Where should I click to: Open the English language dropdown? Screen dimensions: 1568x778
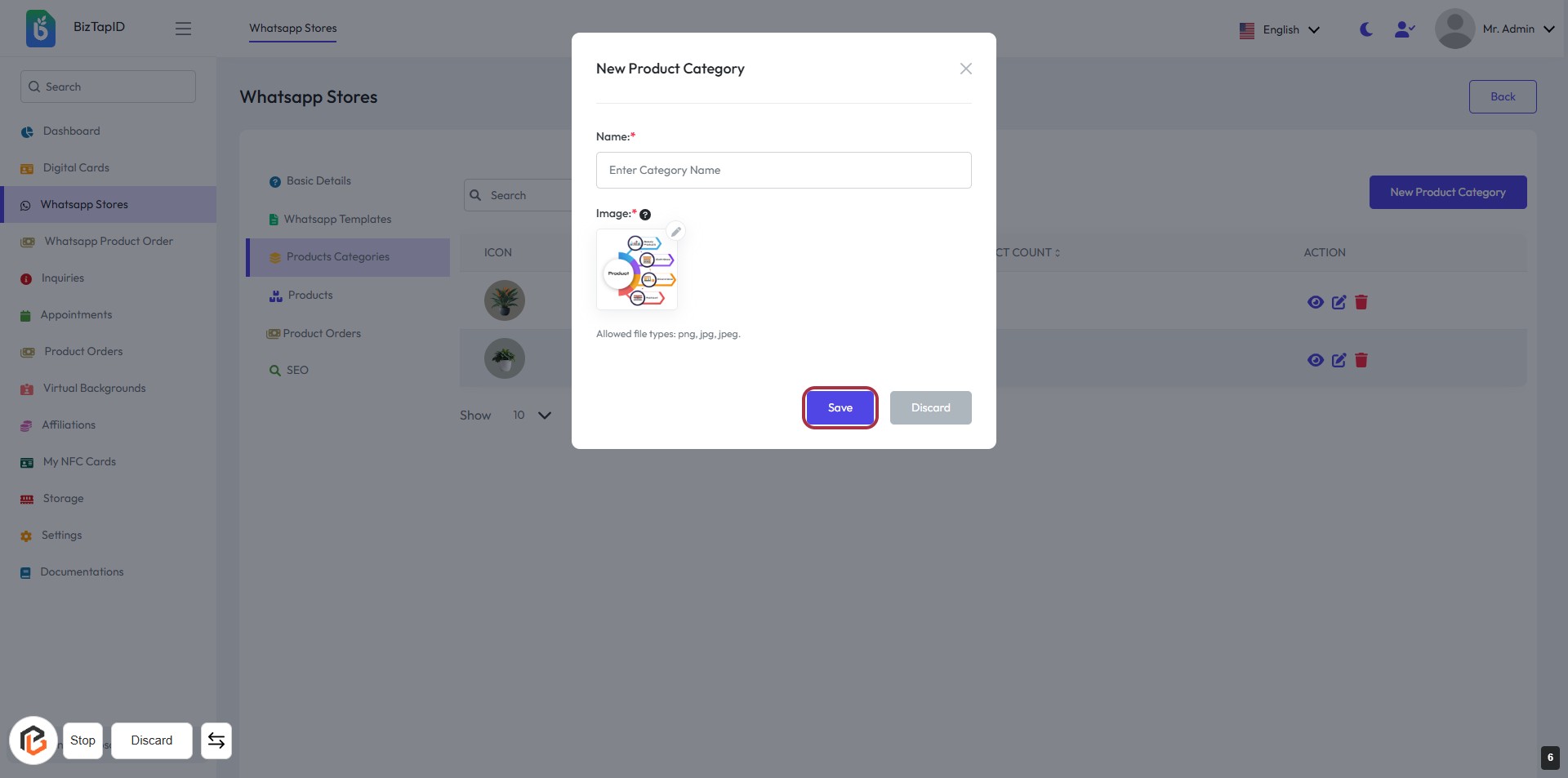pos(1279,30)
